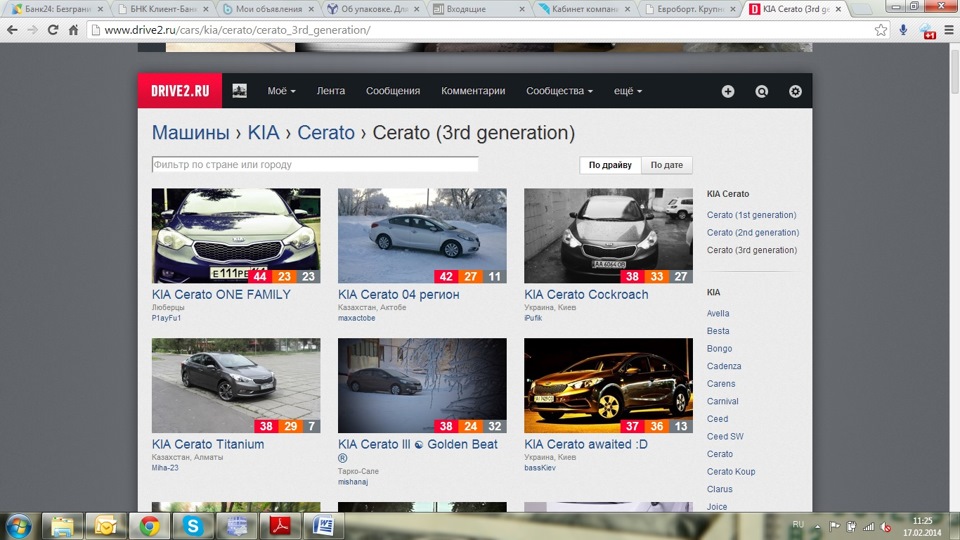Viewport: 960px width, 540px height.
Task: Open Skype from taskbar
Action: [x=192, y=526]
